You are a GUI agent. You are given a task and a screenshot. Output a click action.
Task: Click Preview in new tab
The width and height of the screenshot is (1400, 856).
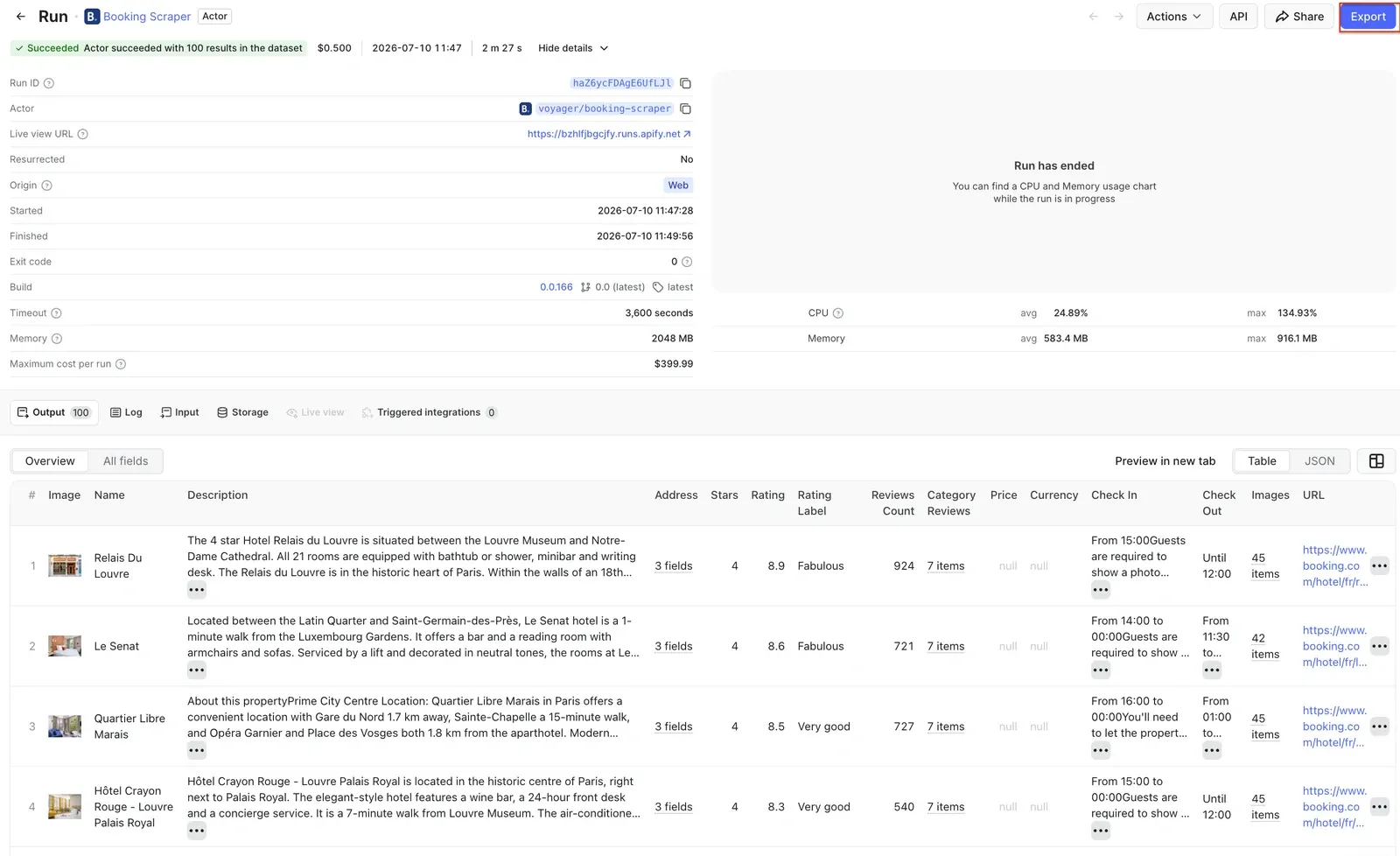[x=1165, y=461]
